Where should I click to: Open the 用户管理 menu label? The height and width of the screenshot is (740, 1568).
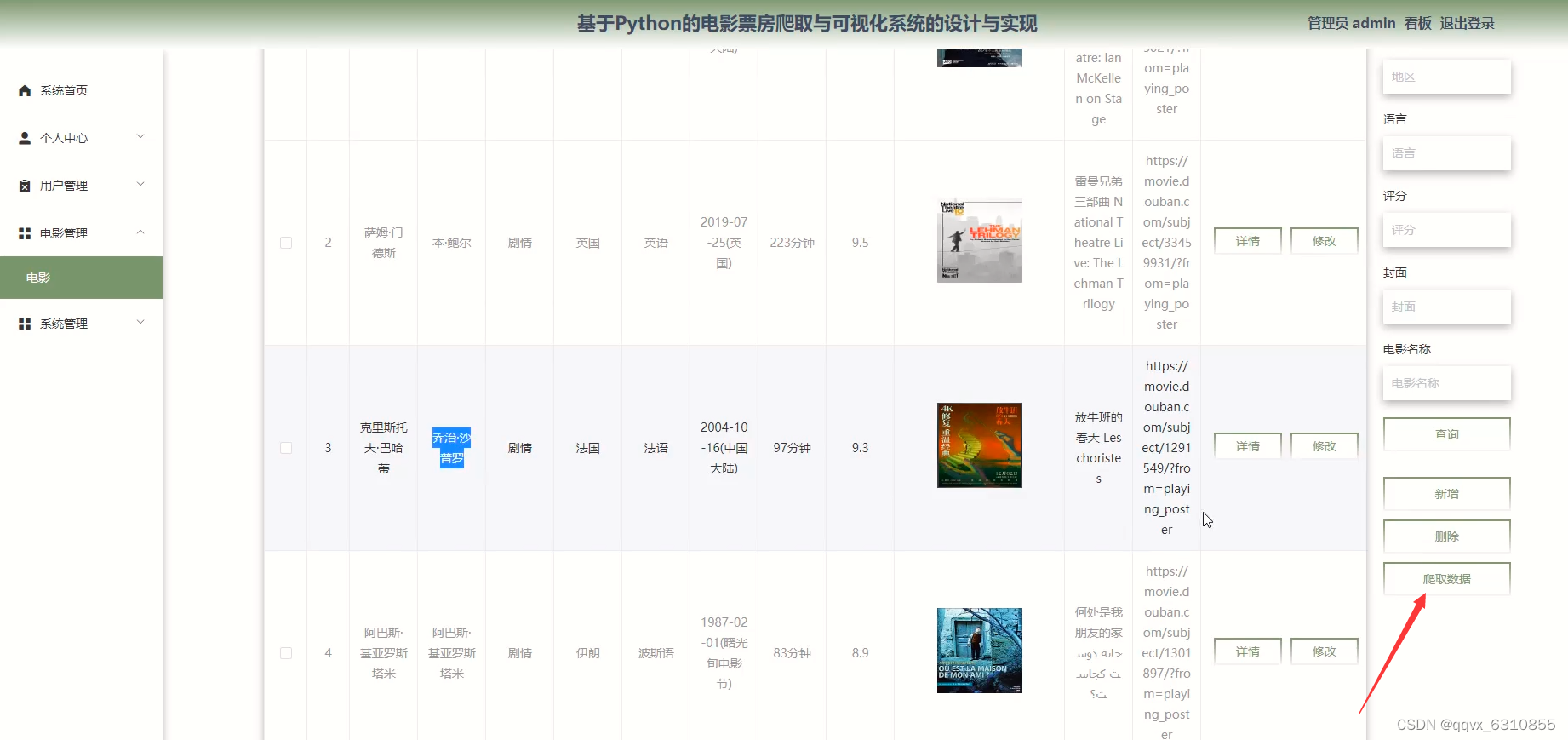coord(64,186)
